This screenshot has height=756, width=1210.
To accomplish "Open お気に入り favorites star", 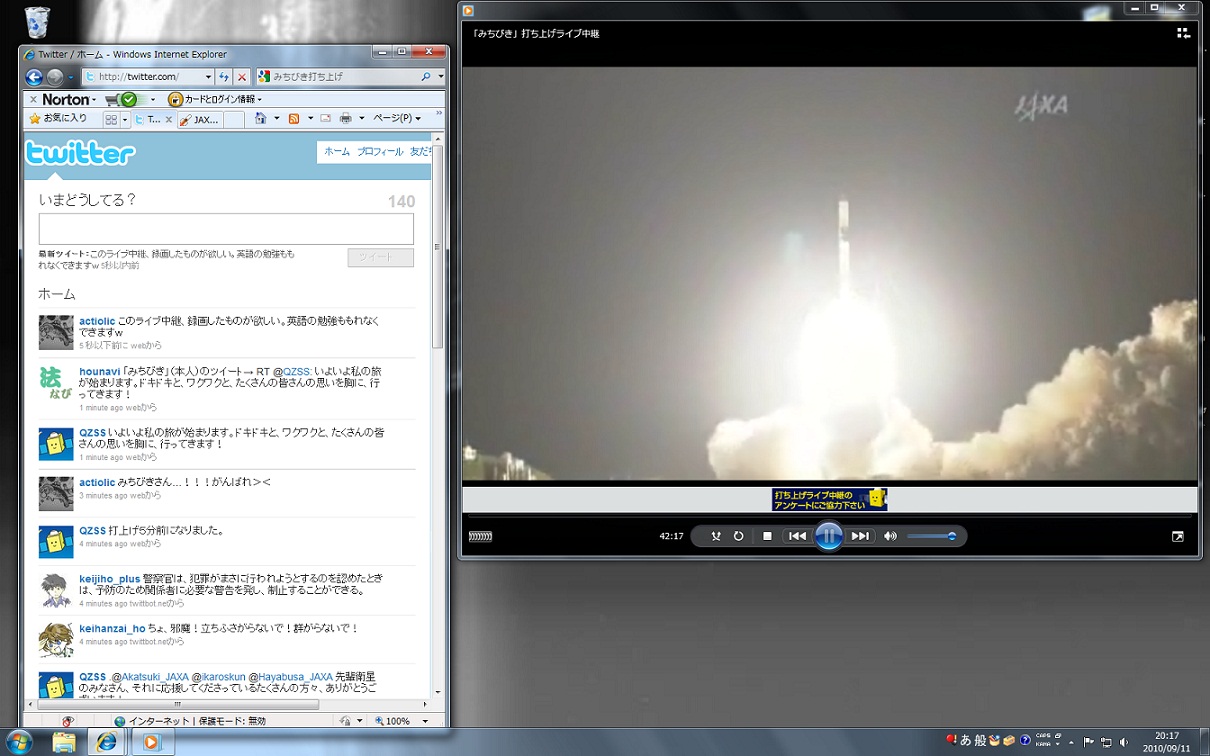I will pyautogui.click(x=58, y=118).
